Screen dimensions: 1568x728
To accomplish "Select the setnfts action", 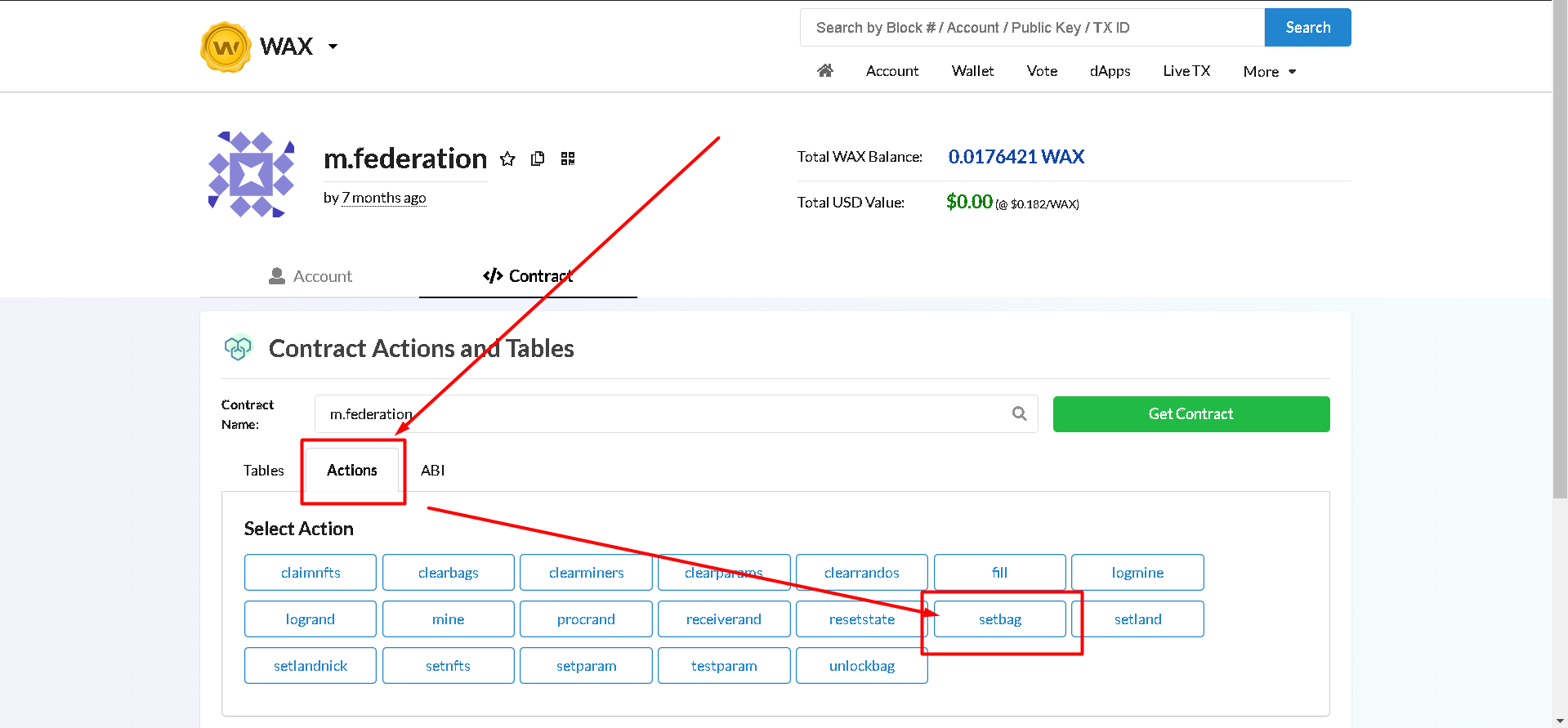I will point(449,666).
